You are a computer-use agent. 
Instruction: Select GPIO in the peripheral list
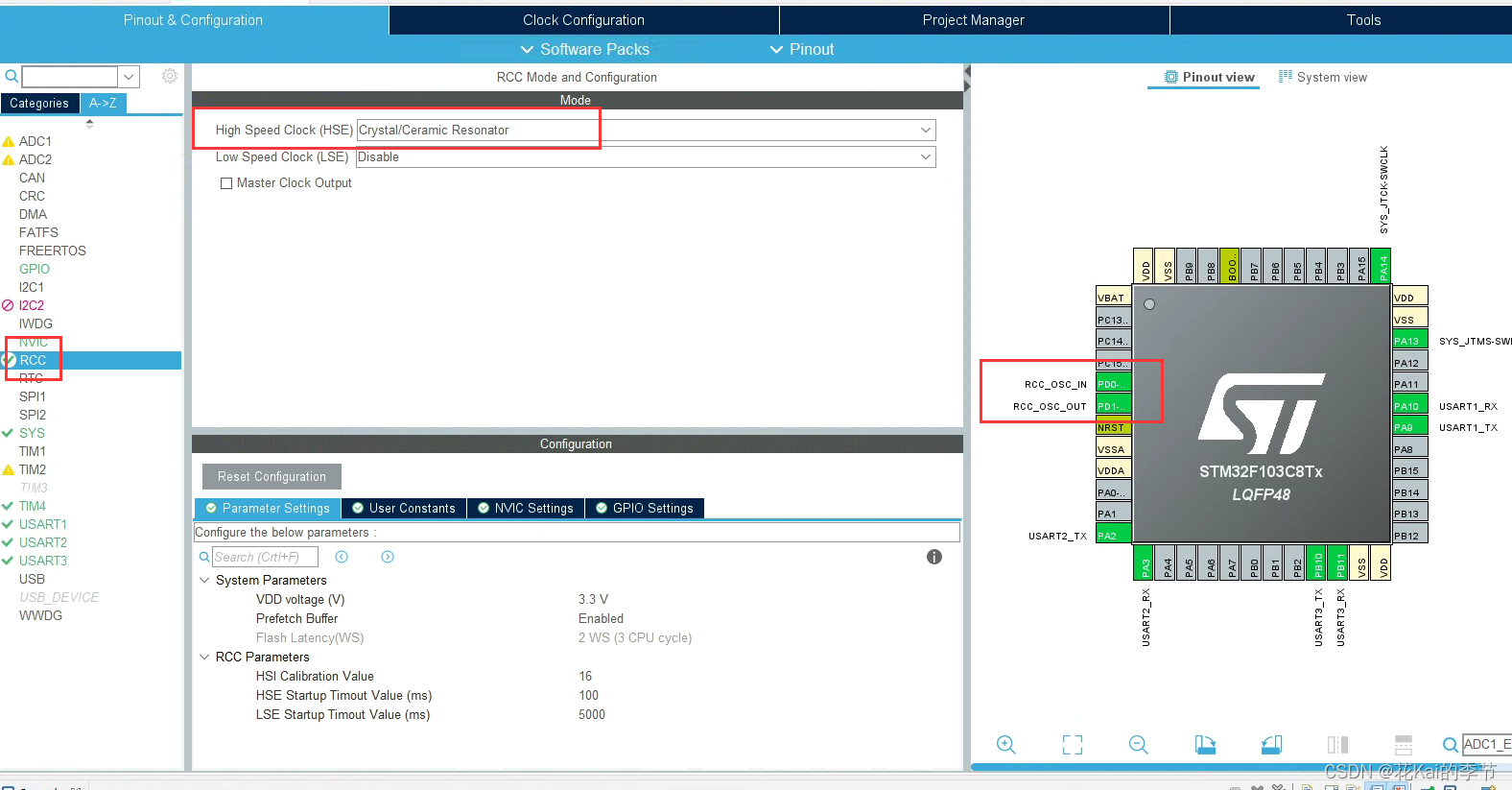point(35,269)
